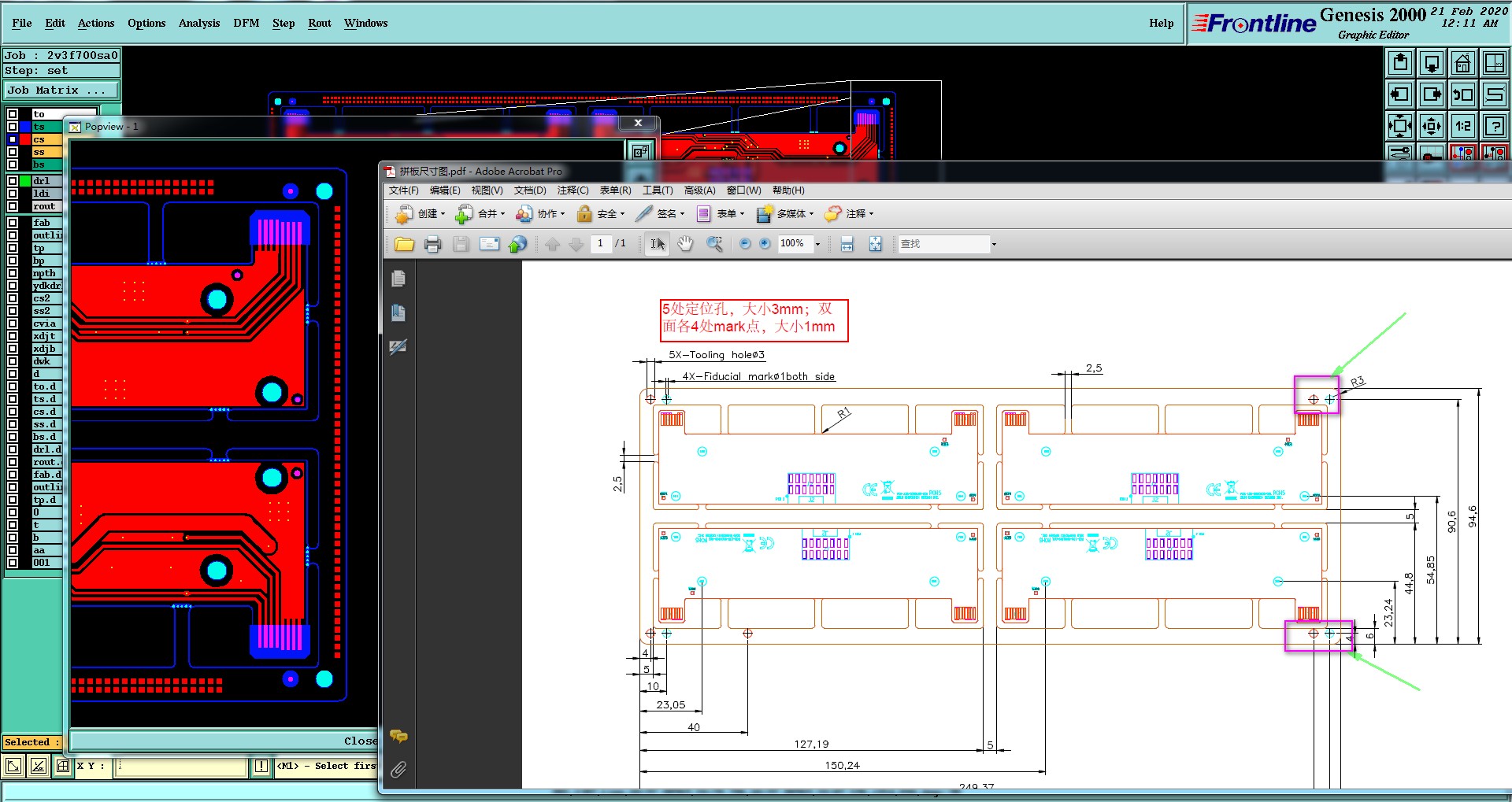
Task: Click the printer icon in Acrobat
Action: (432, 244)
